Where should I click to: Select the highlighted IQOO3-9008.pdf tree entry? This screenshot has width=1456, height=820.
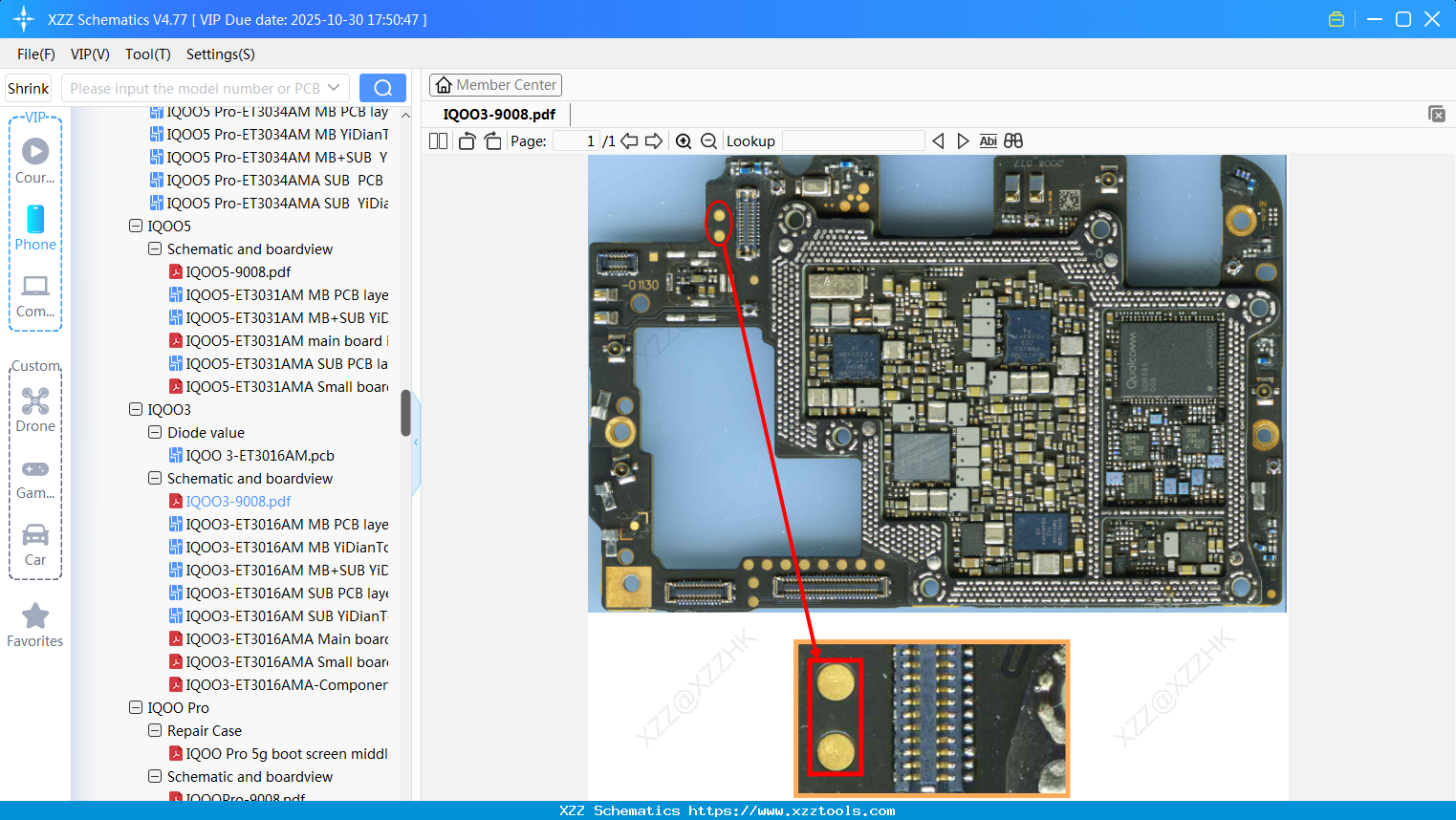238,502
